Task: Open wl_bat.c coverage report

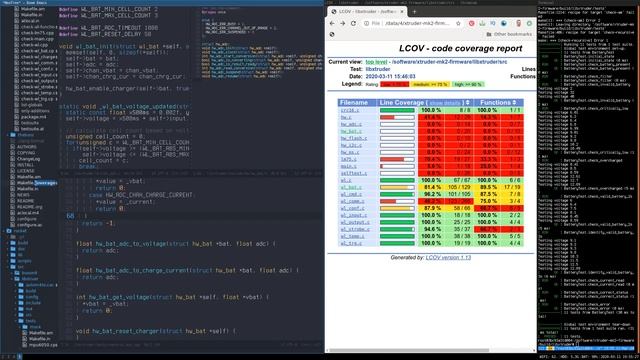Action: [x=351, y=187]
